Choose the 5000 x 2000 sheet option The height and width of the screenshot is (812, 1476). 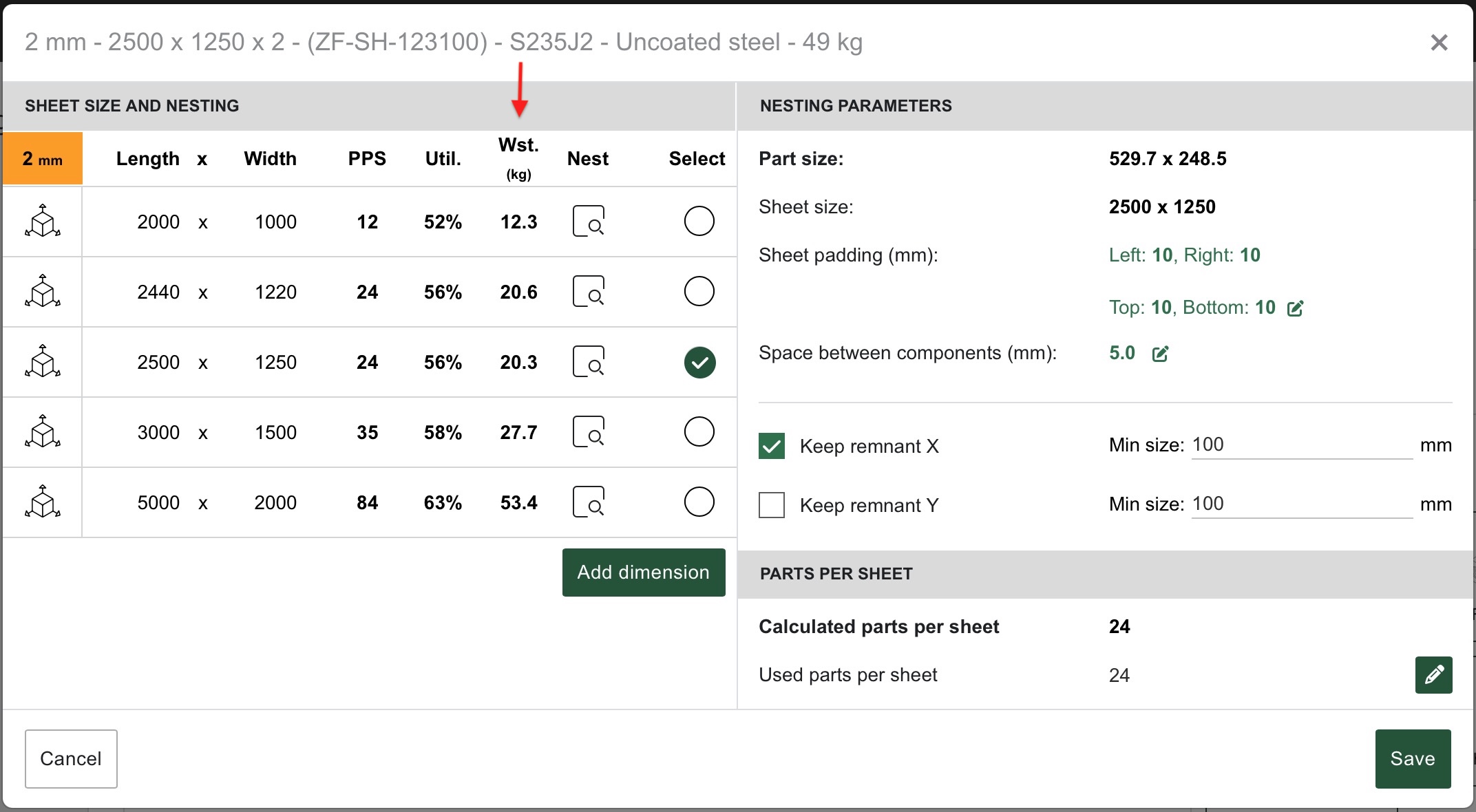699,502
